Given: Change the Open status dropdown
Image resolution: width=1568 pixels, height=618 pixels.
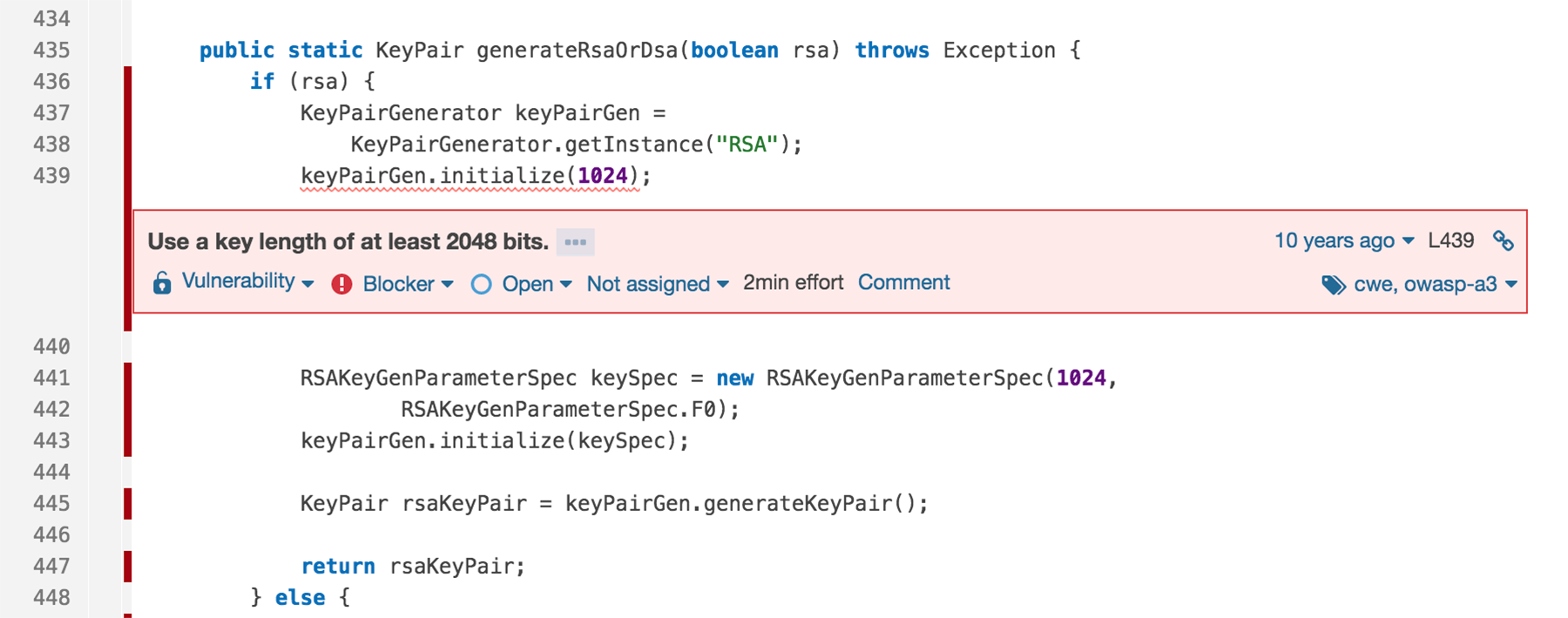Looking at the screenshot, I should (536, 284).
